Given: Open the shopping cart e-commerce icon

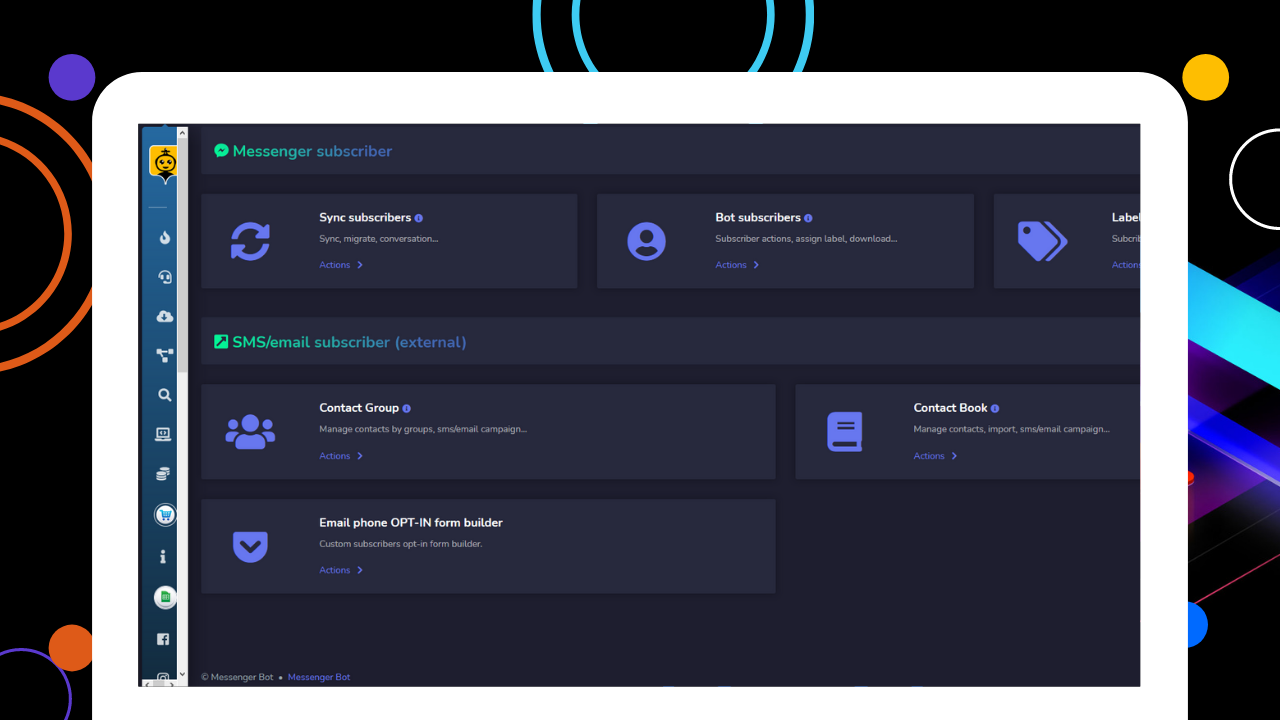Looking at the screenshot, I should click(163, 514).
